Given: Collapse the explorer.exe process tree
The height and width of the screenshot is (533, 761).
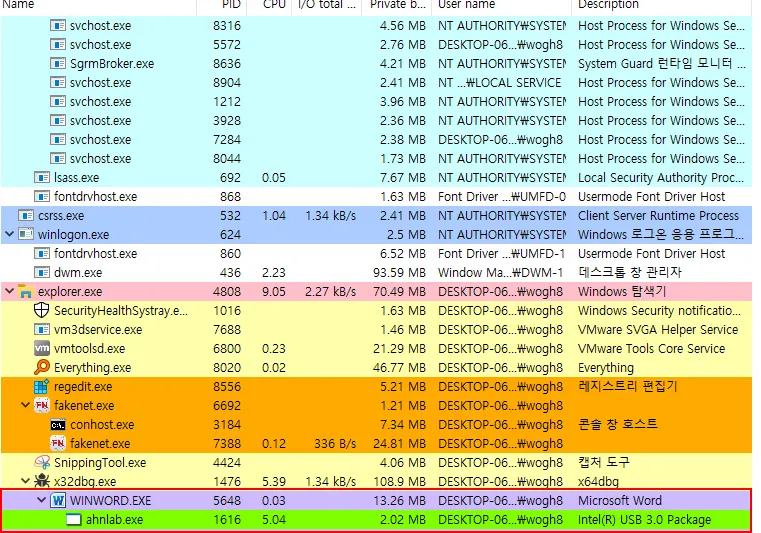Looking at the screenshot, I should click(x=9, y=291).
